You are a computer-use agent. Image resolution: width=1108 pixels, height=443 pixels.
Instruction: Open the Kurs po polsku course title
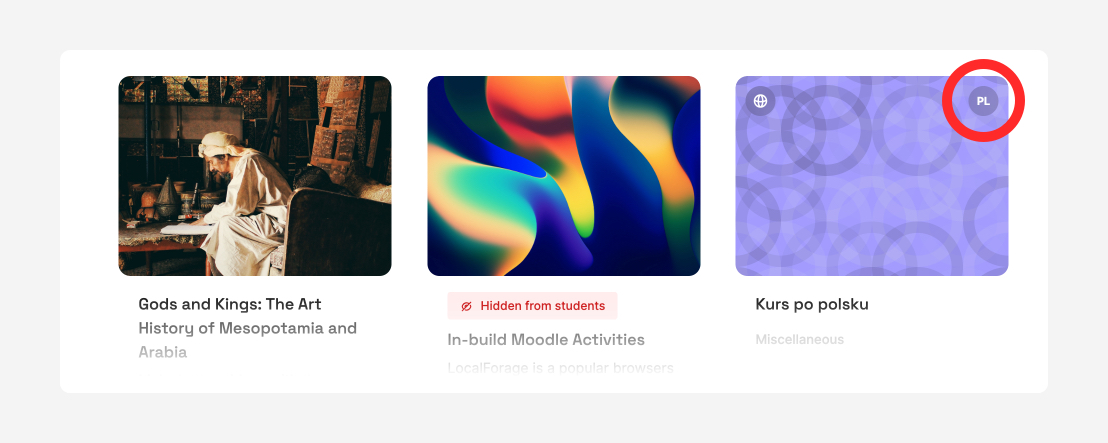click(x=812, y=305)
